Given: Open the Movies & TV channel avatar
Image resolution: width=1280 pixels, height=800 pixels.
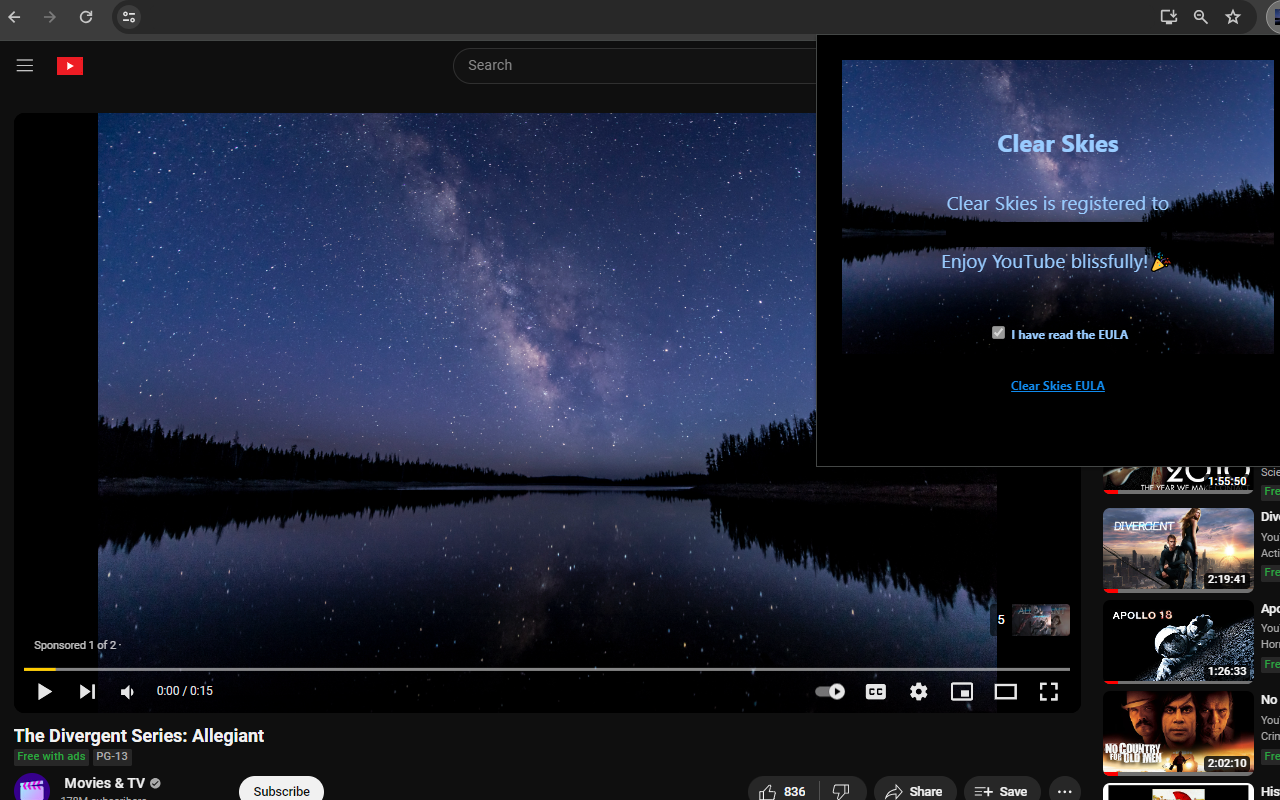Looking at the screenshot, I should coord(32,787).
